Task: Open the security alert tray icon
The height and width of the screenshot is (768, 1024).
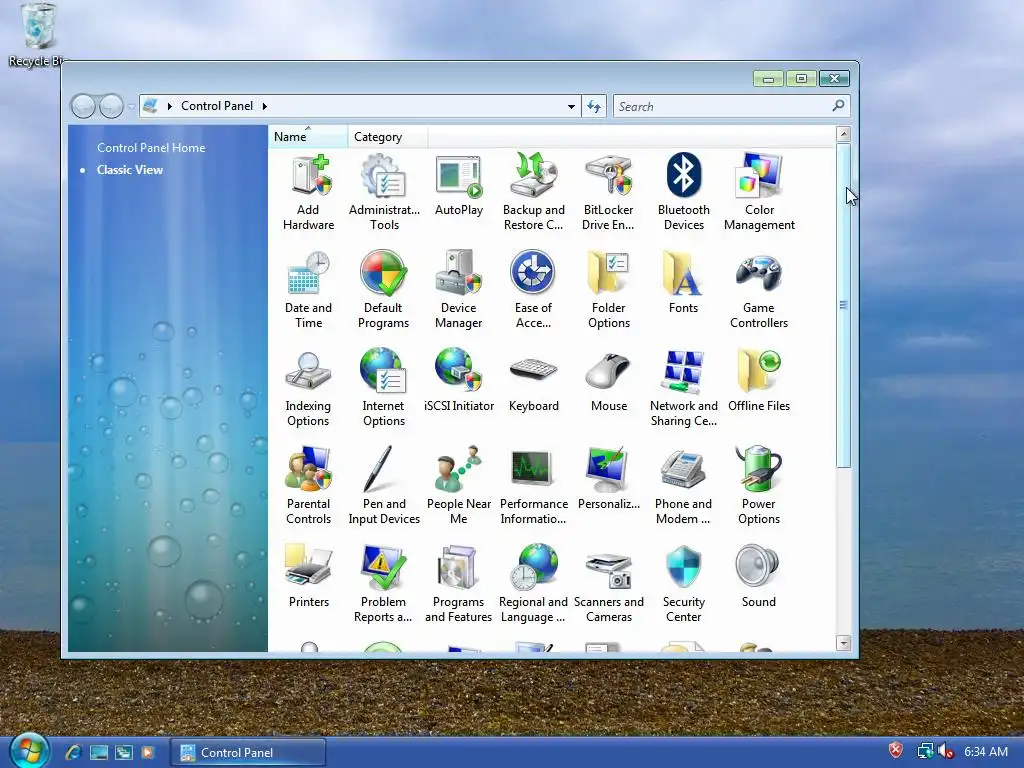Action: click(x=895, y=750)
